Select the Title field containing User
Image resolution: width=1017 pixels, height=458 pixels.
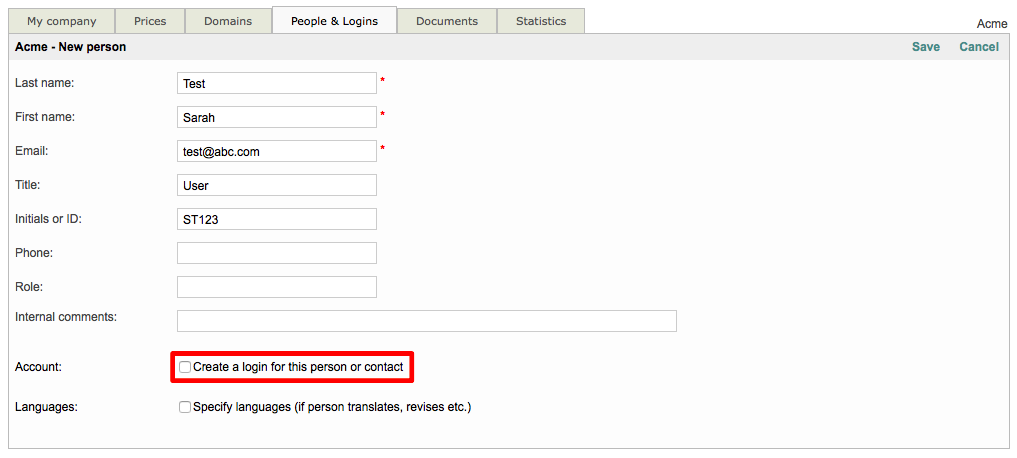pyautogui.click(x=277, y=185)
